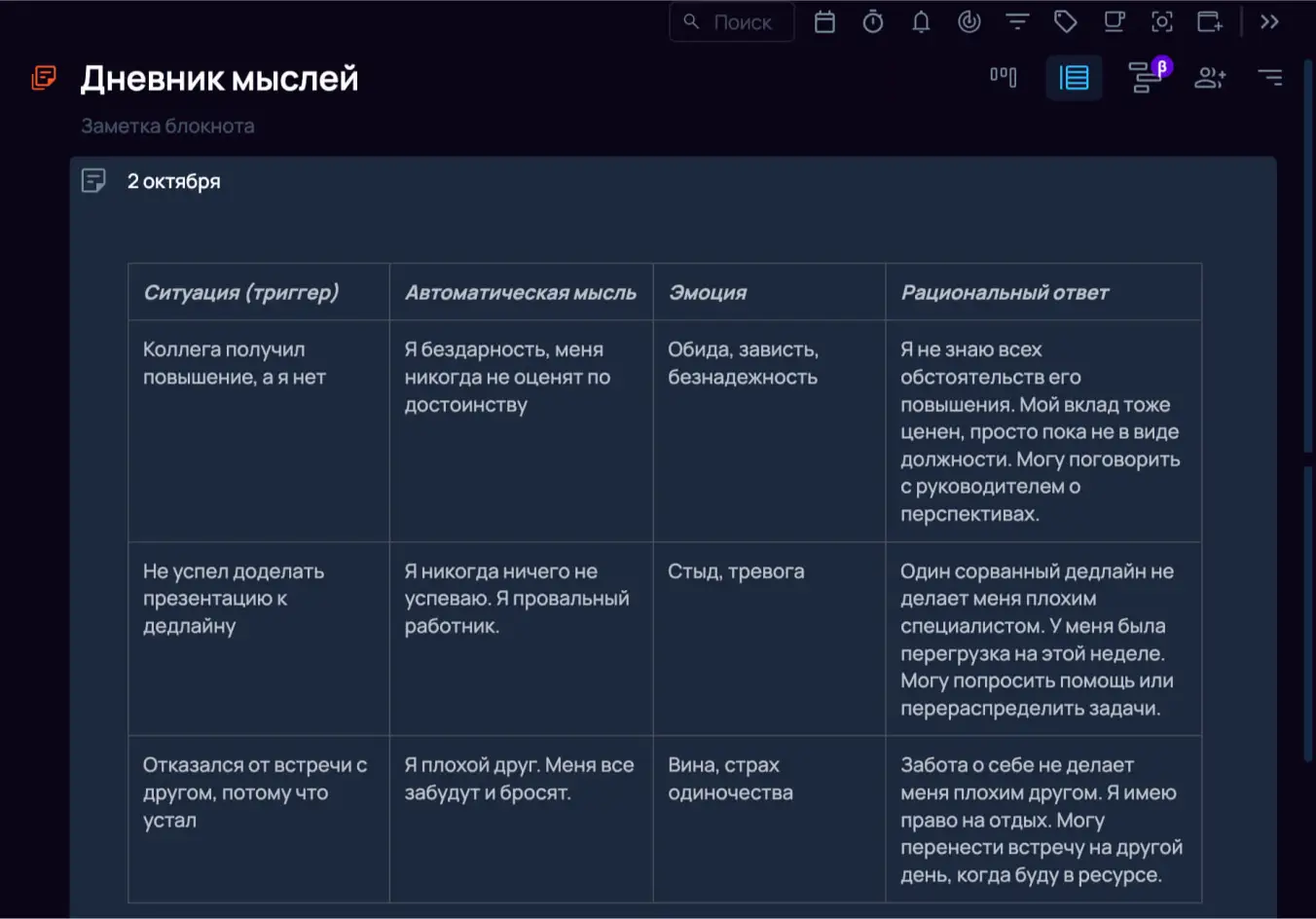Open notifications bell icon
This screenshot has width=1316, height=919.
click(921, 22)
